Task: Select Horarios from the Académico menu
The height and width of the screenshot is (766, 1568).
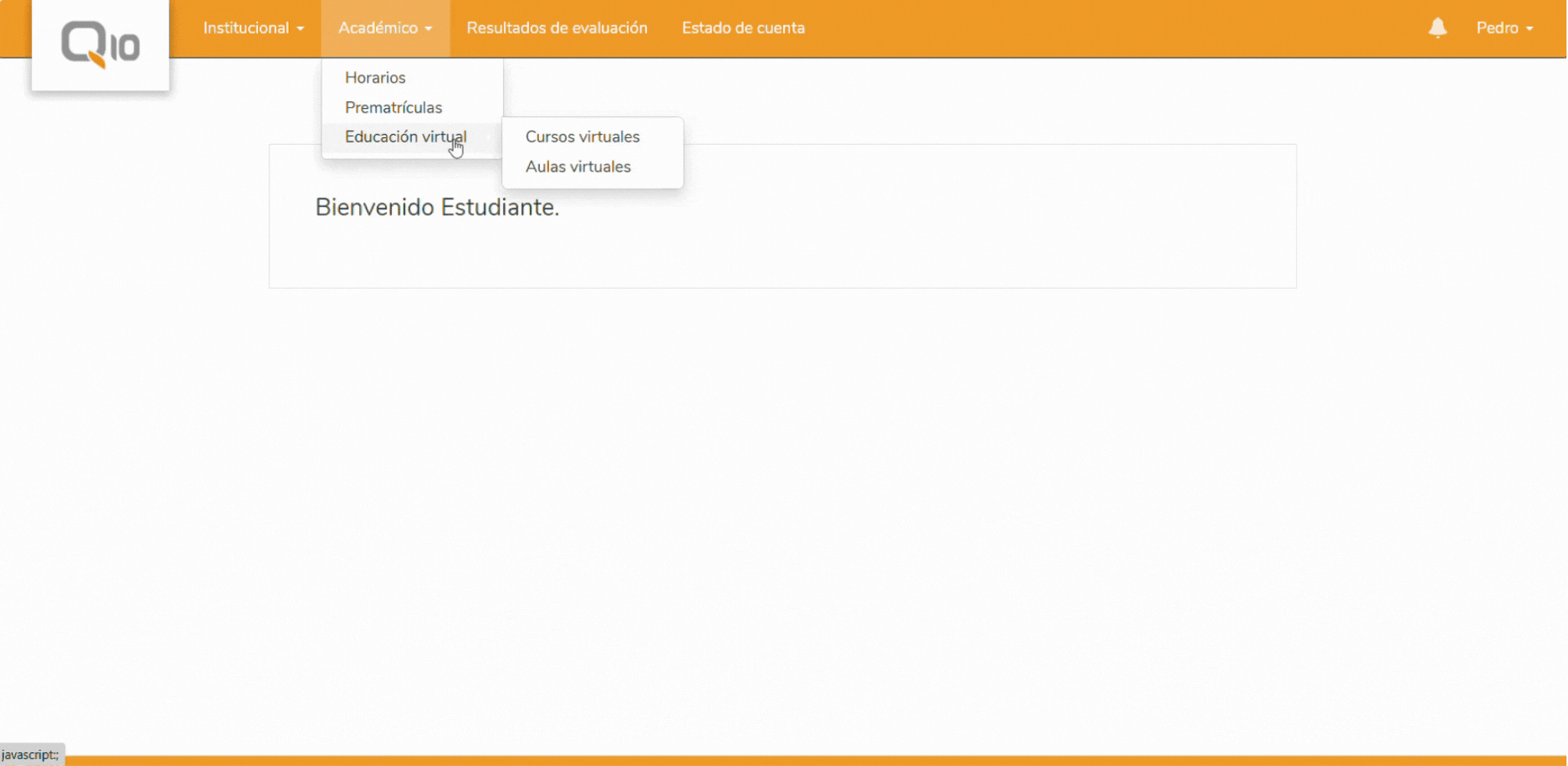Action: 375,77
